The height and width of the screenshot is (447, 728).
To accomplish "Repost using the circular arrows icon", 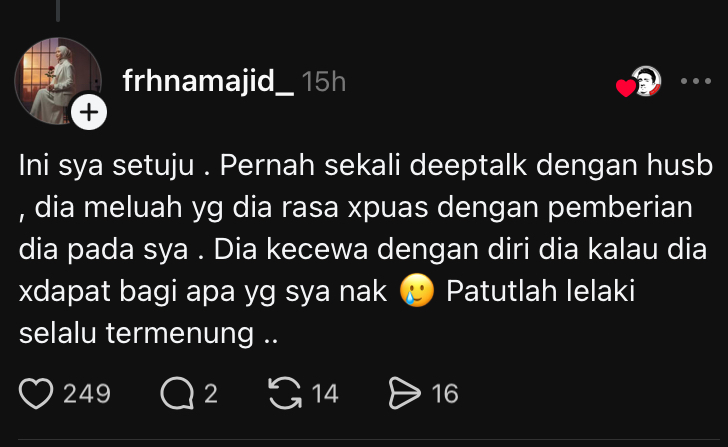I will 285,393.
